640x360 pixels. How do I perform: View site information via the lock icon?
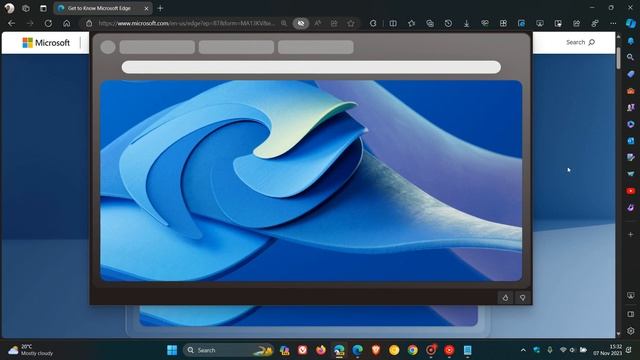click(x=89, y=23)
